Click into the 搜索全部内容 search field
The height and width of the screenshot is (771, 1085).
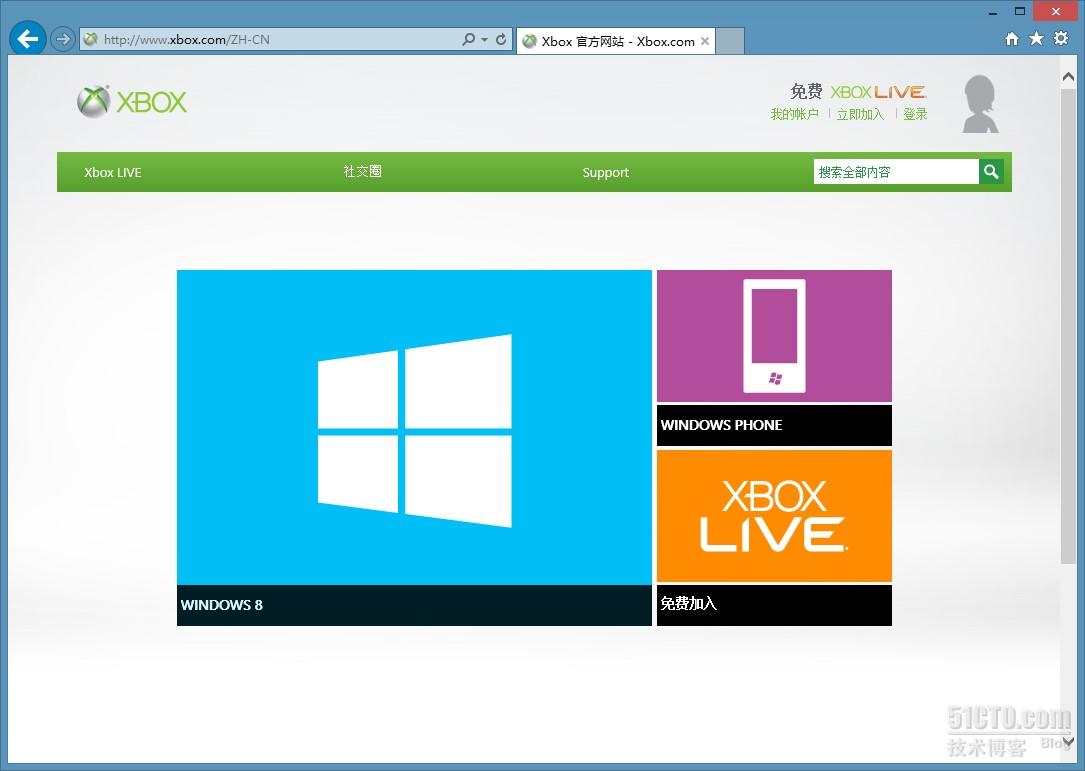(x=896, y=172)
